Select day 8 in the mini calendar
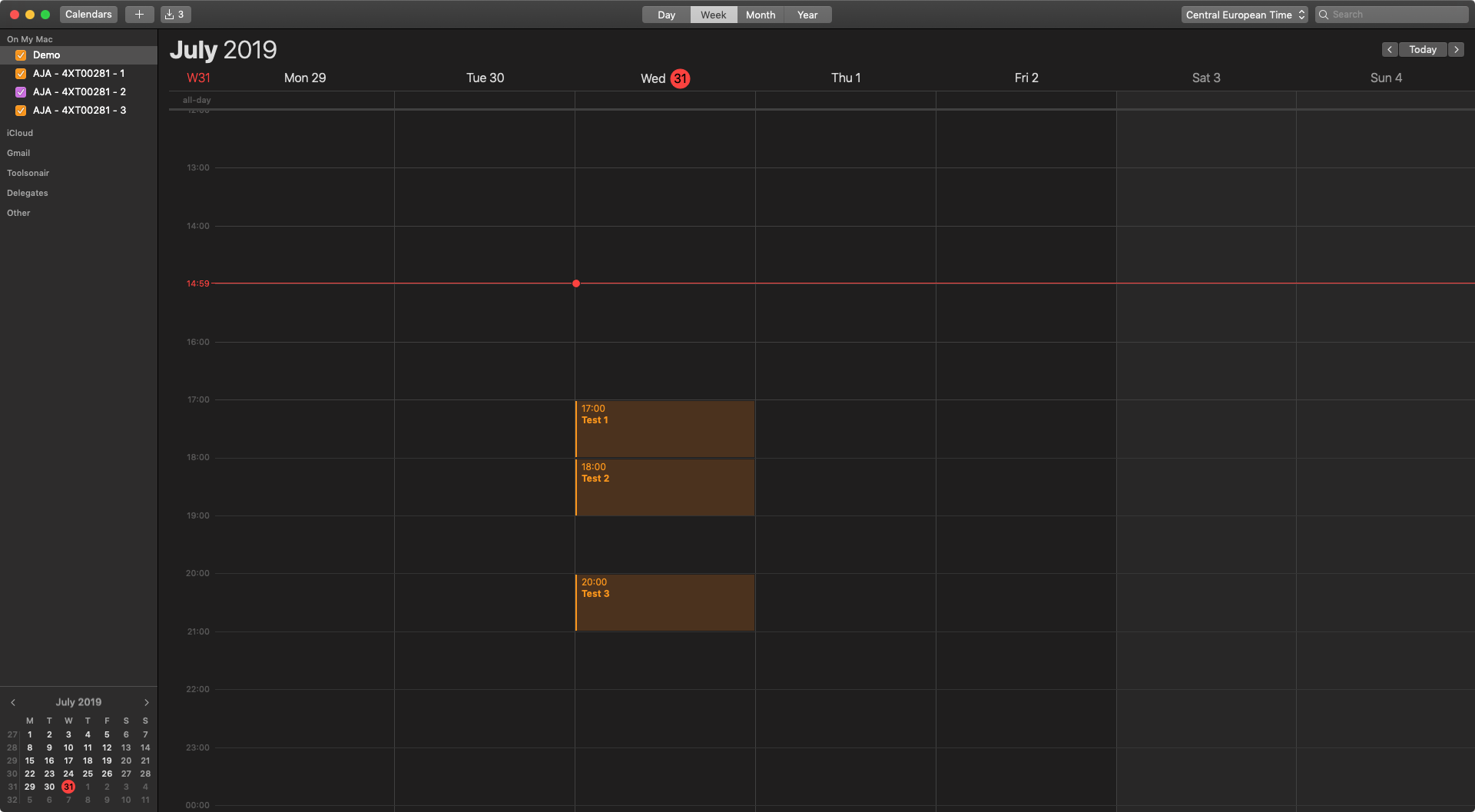This screenshot has height=812, width=1475. point(30,747)
